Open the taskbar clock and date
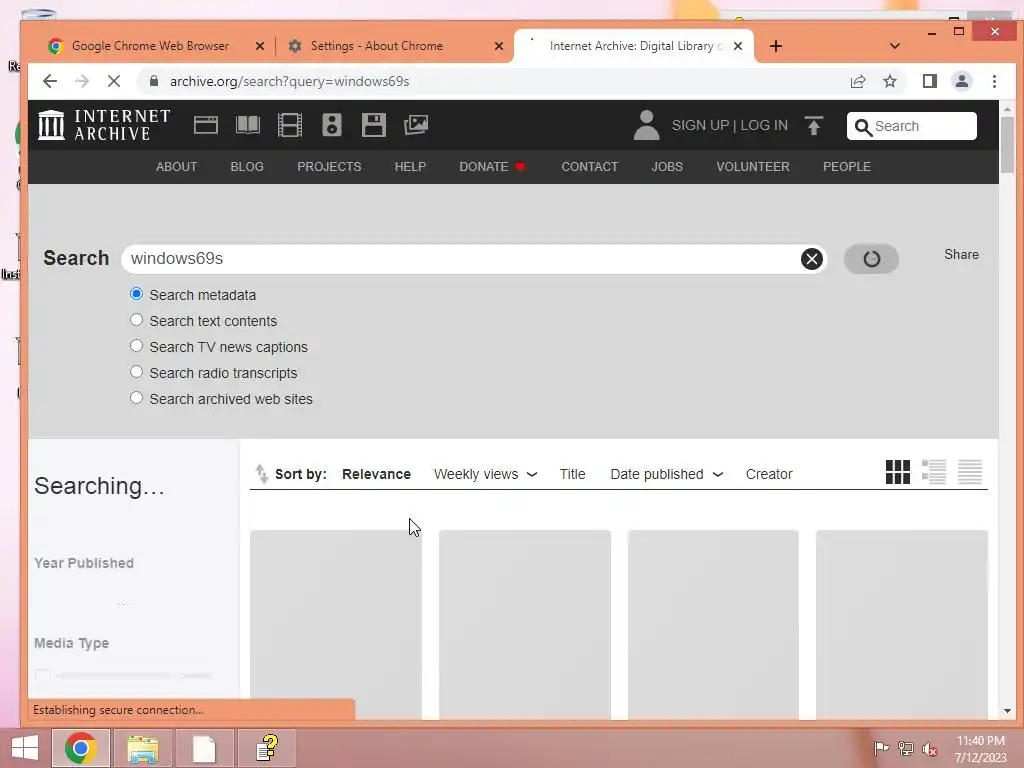 click(x=980, y=749)
